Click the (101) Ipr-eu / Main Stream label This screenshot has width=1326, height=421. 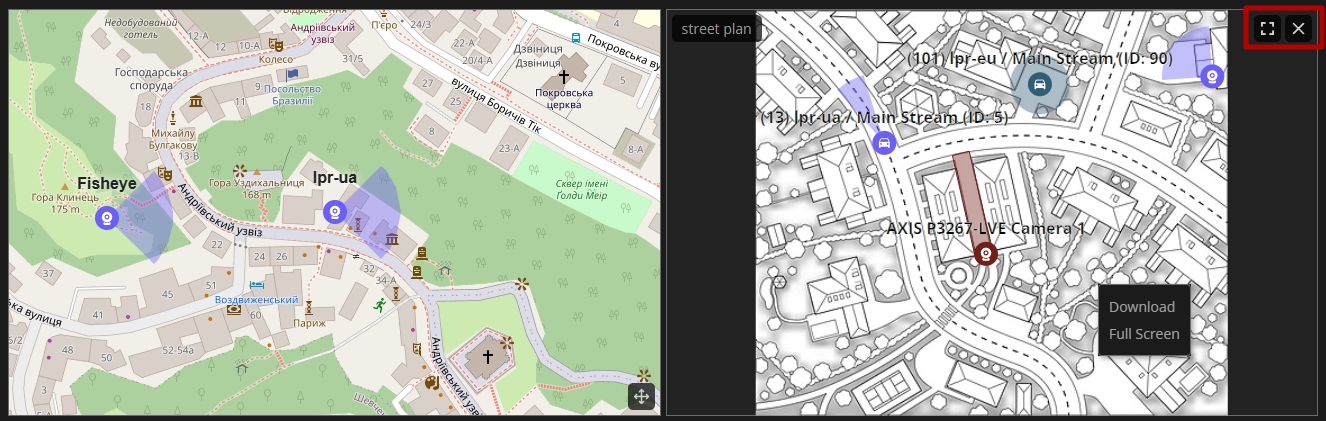[x=1039, y=59]
